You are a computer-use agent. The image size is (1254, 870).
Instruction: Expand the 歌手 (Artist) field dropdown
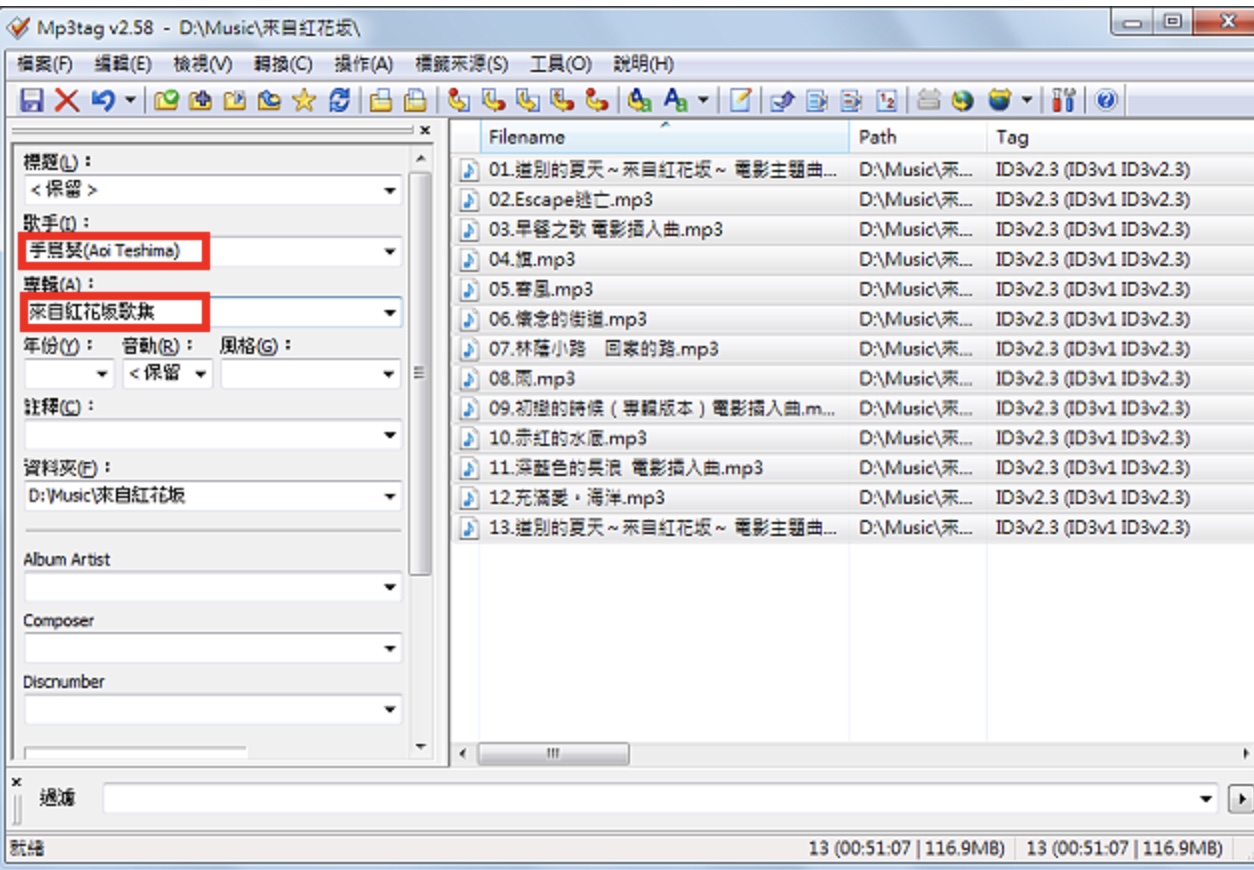pyautogui.click(x=390, y=252)
